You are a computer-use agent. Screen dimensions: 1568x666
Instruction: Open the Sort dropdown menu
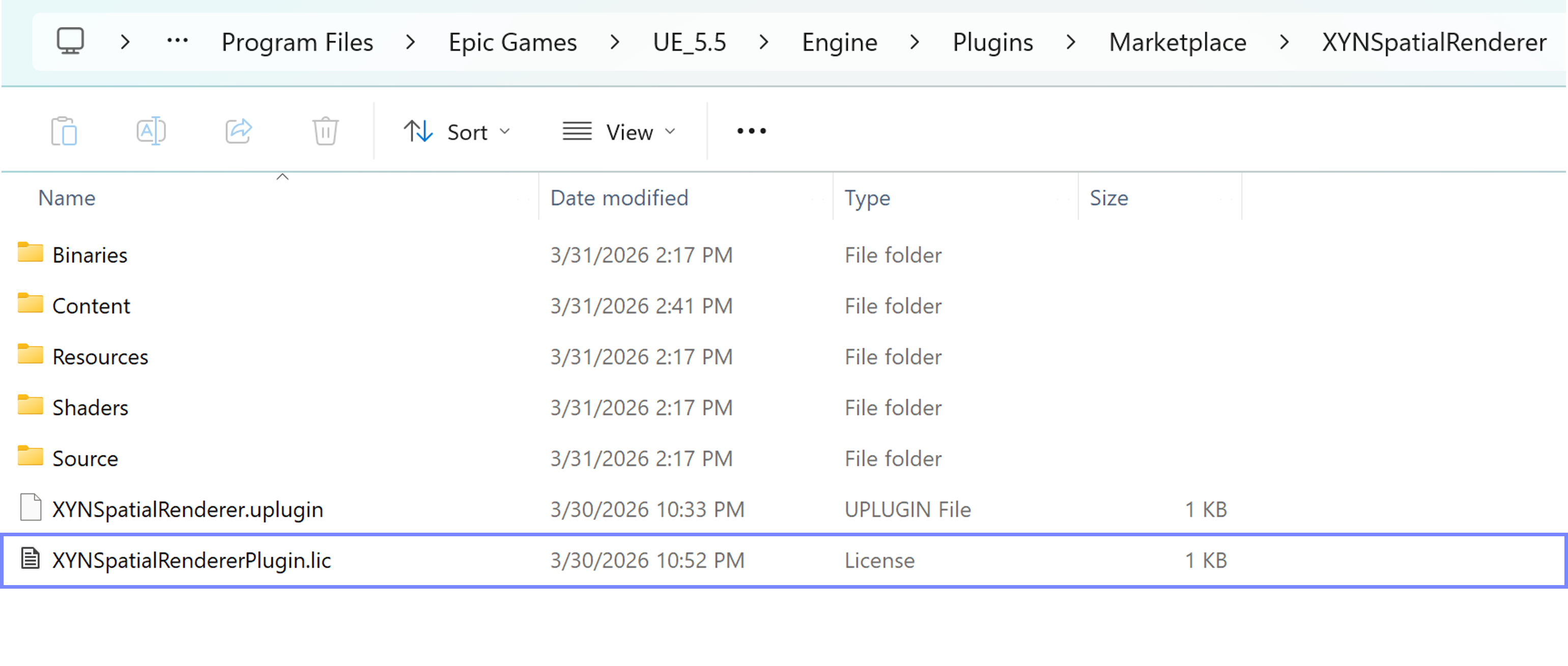click(457, 131)
